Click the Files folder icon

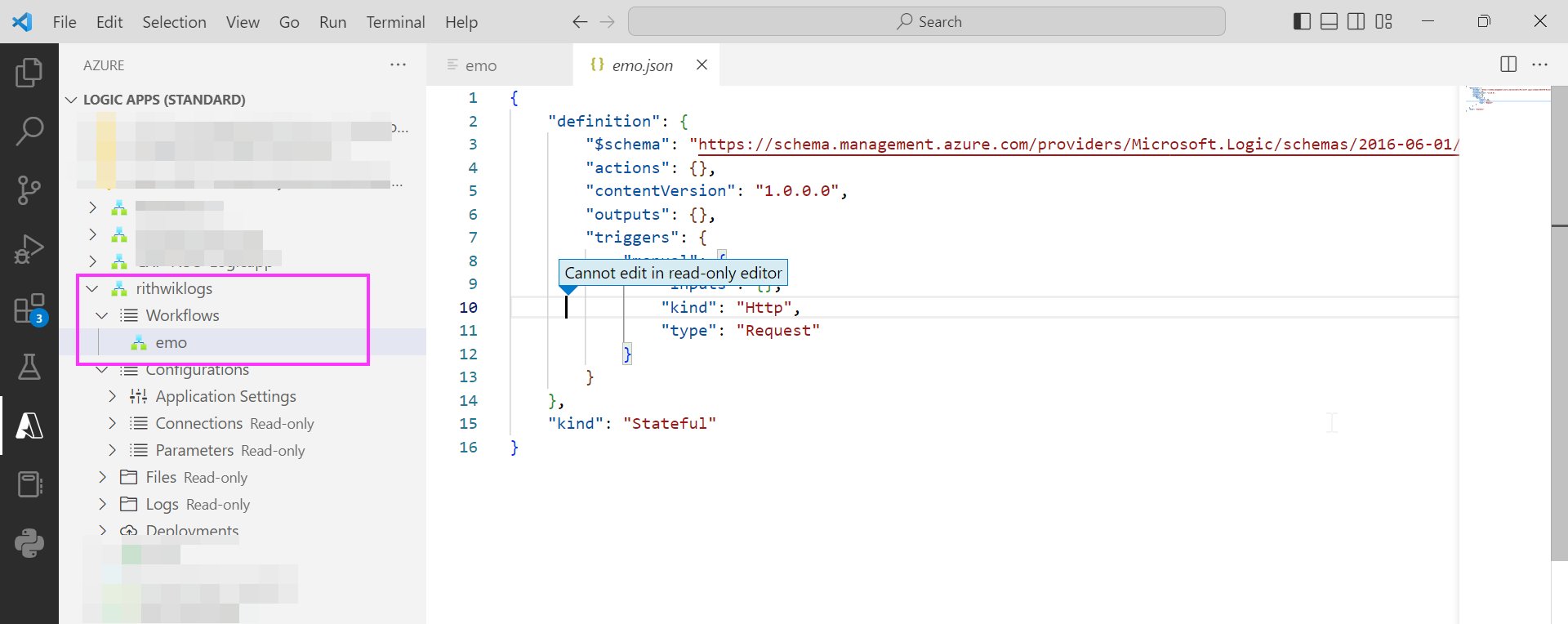pos(128,477)
